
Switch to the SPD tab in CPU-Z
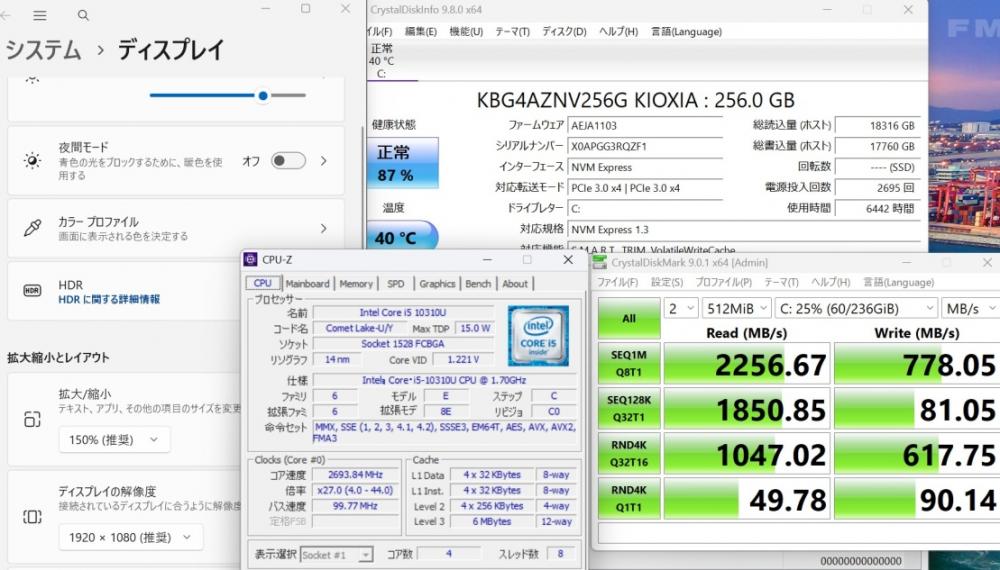pos(396,284)
